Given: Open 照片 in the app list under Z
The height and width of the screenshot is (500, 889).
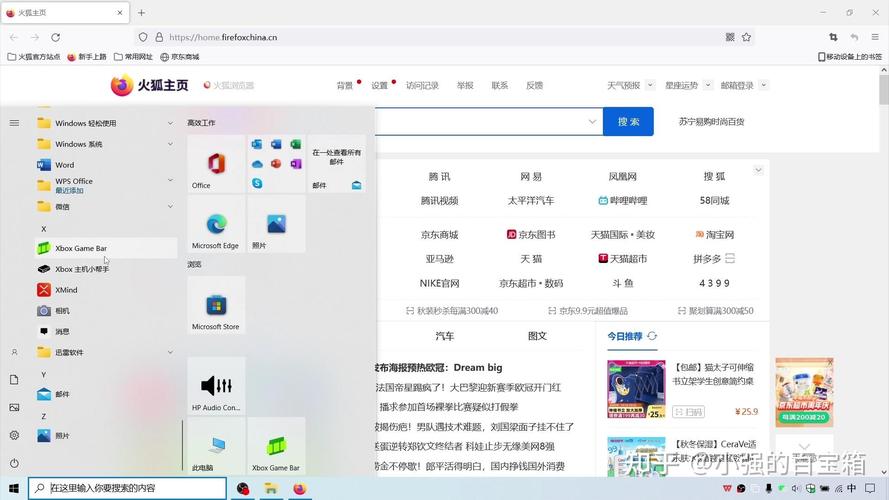Looking at the screenshot, I should [x=106, y=435].
